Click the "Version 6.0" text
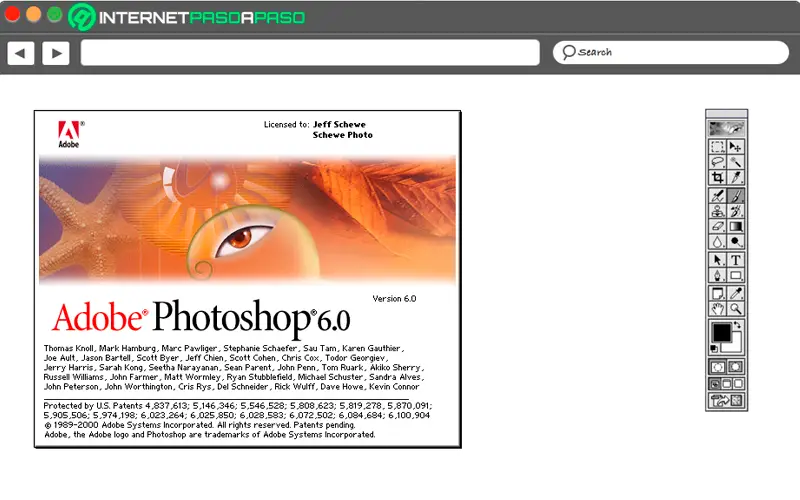The height and width of the screenshot is (500, 800). click(x=394, y=298)
